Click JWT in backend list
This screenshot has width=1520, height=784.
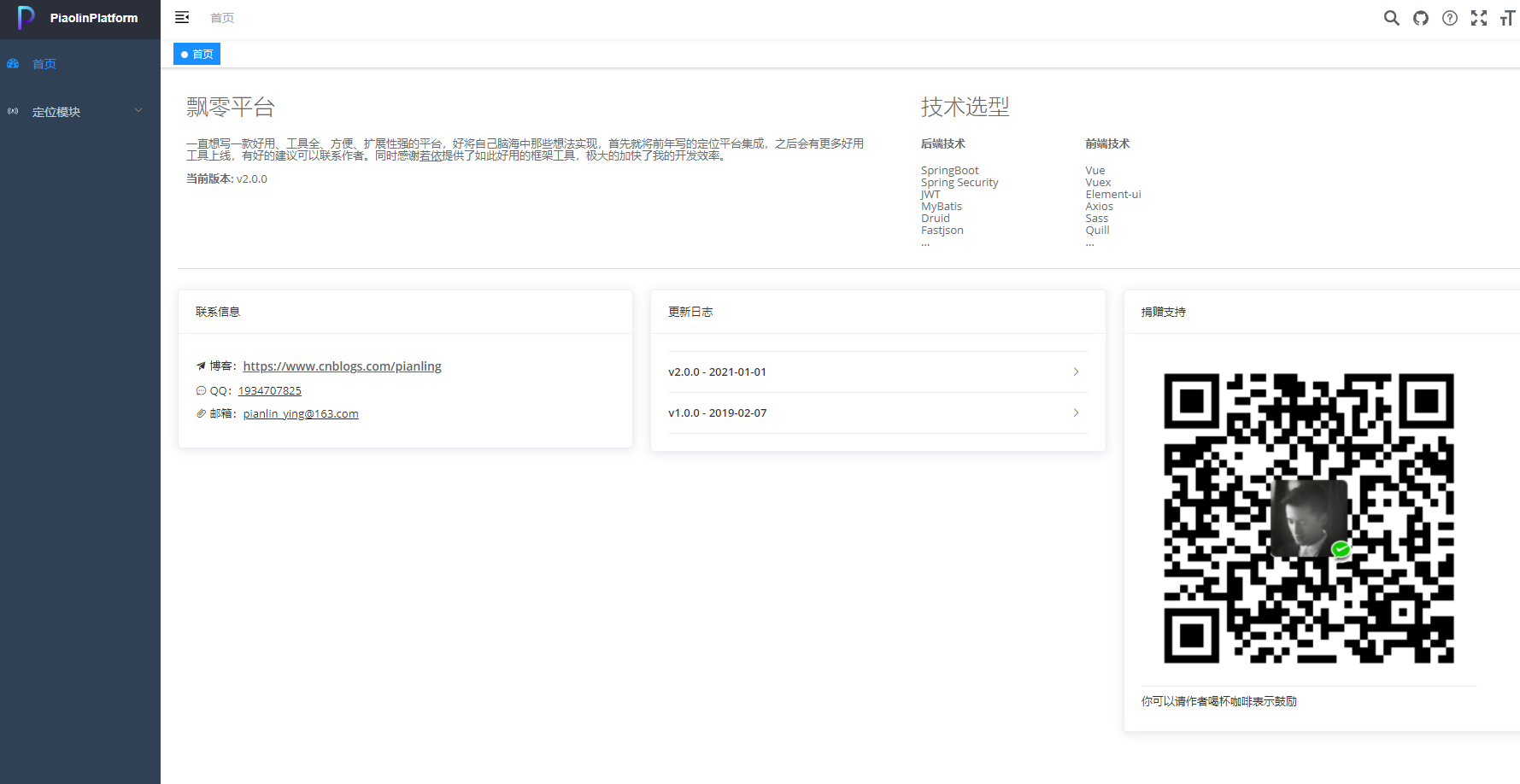(930, 194)
